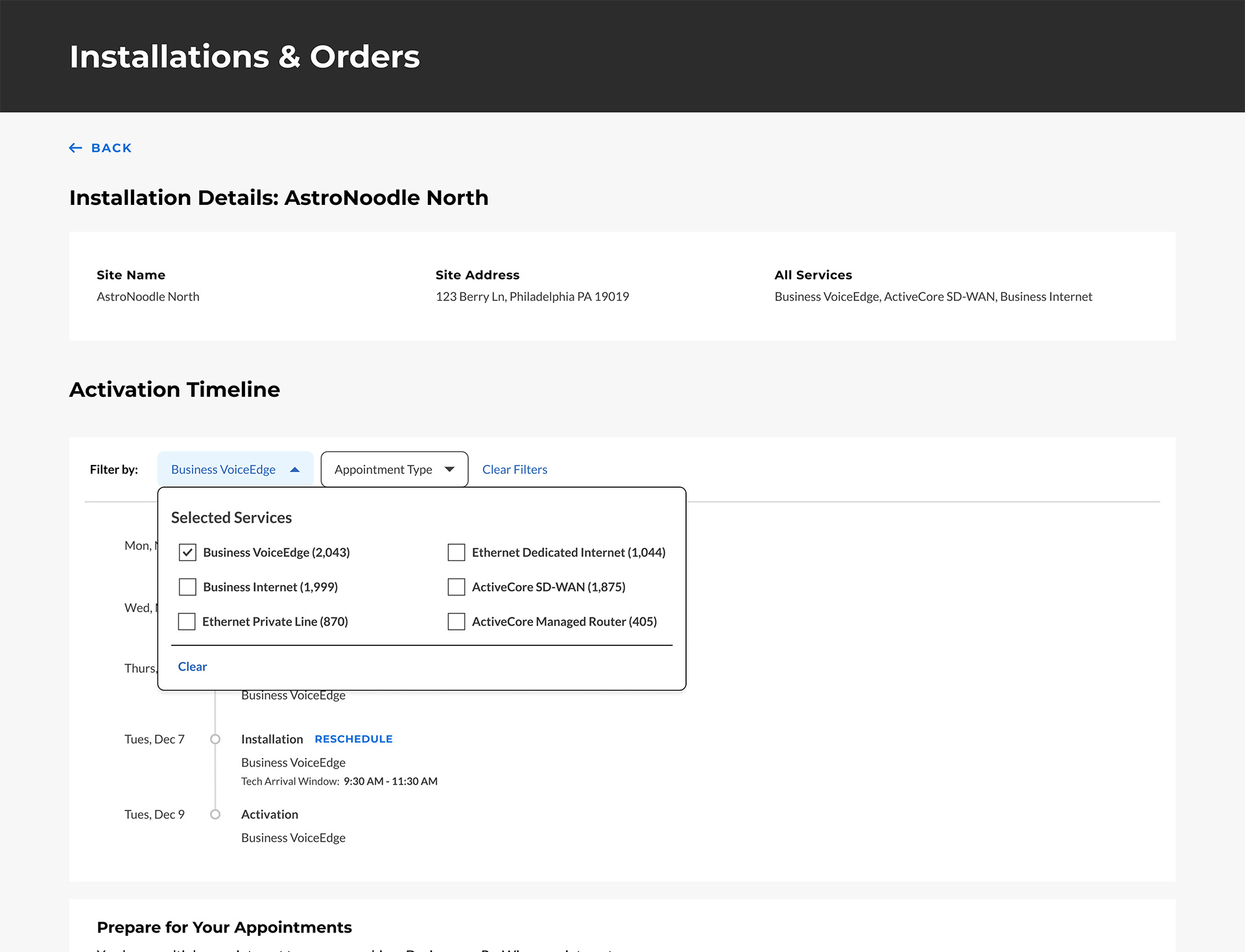The image size is (1245, 952).
Task: Click the Clear Filters link
Action: 515,470
